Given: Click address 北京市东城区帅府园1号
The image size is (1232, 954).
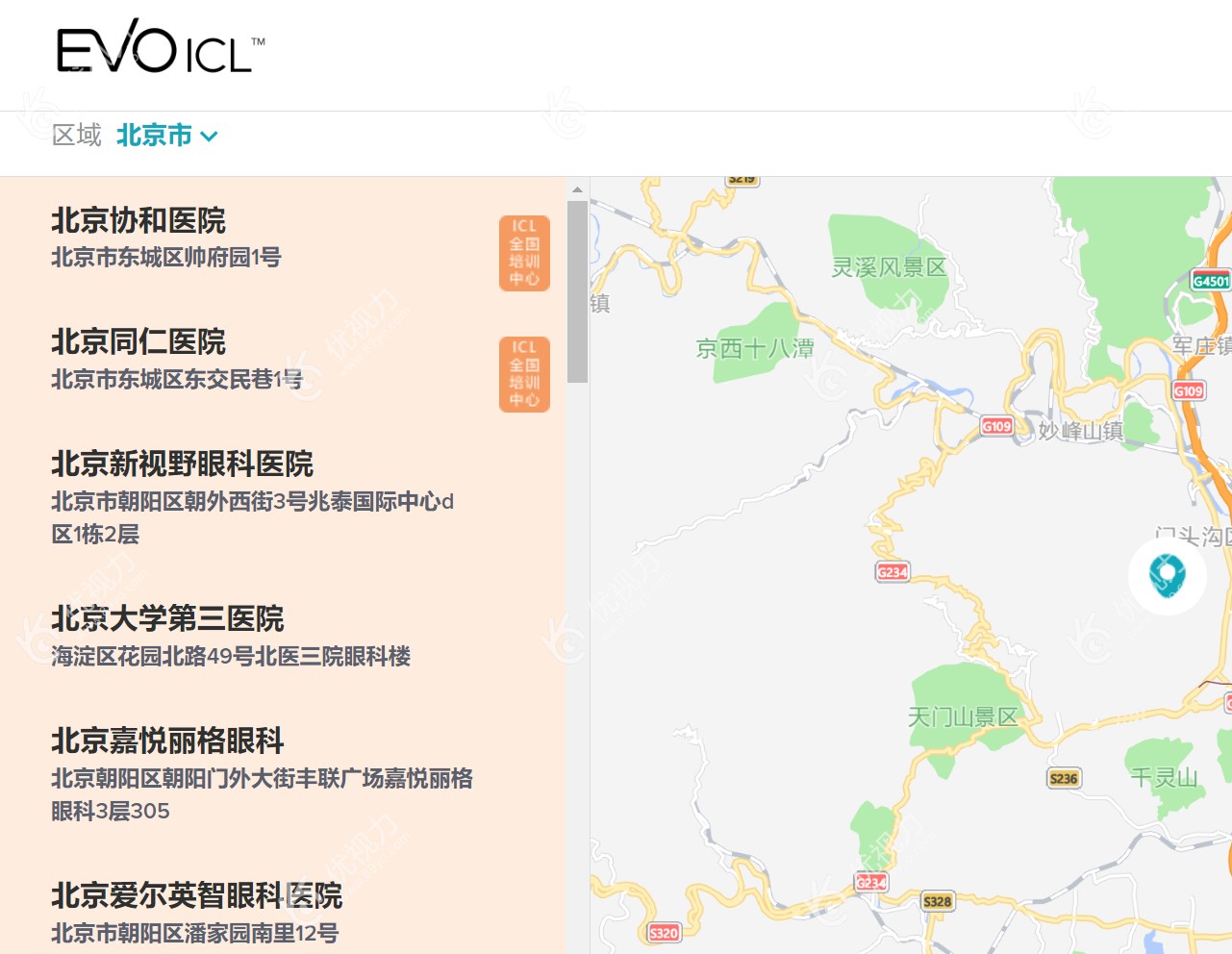Looking at the screenshot, I should [165, 258].
